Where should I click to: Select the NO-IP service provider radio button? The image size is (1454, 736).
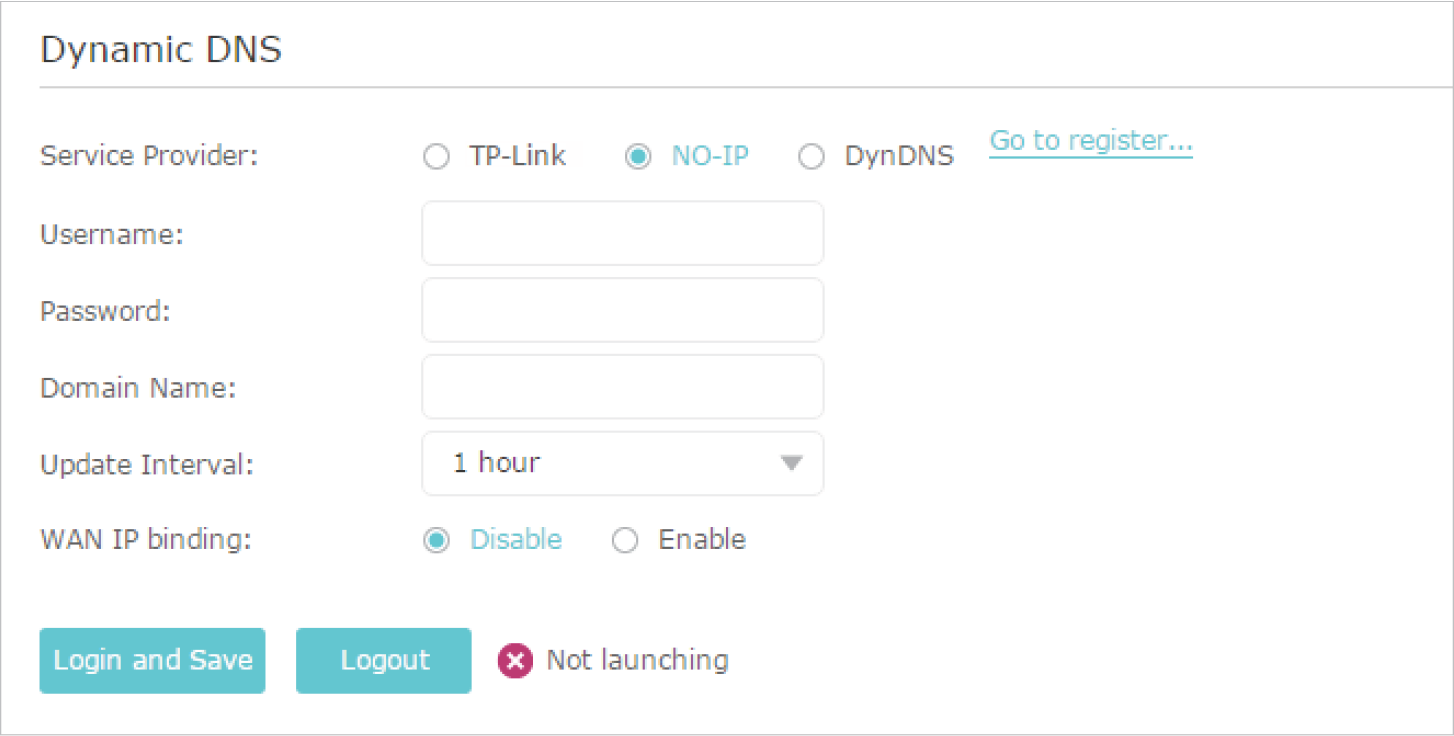tap(638, 157)
